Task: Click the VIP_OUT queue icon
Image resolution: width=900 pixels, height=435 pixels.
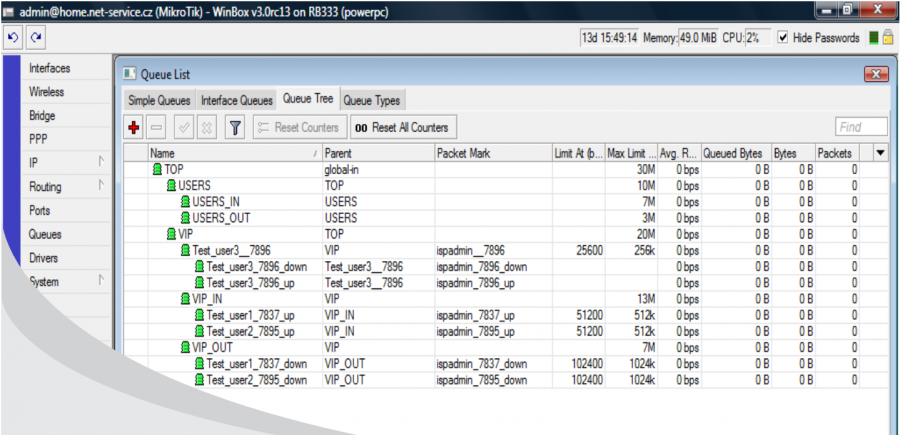Action: [x=185, y=347]
